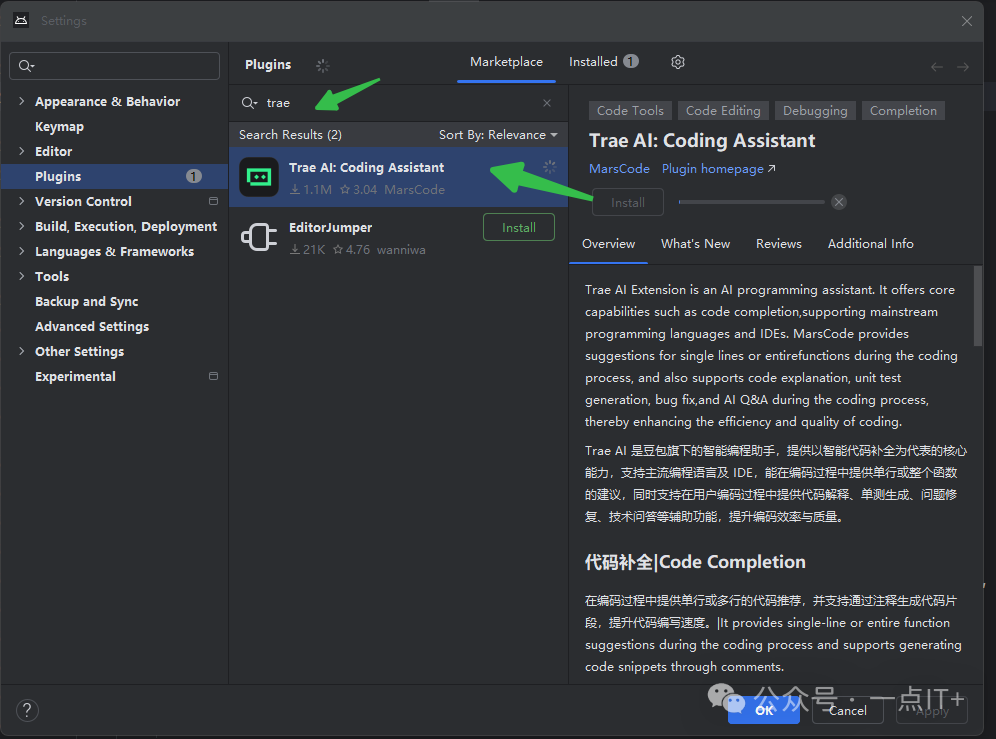The image size is (996, 739).
Task: Select the EditorJumper search result
Action: pyautogui.click(x=398, y=237)
